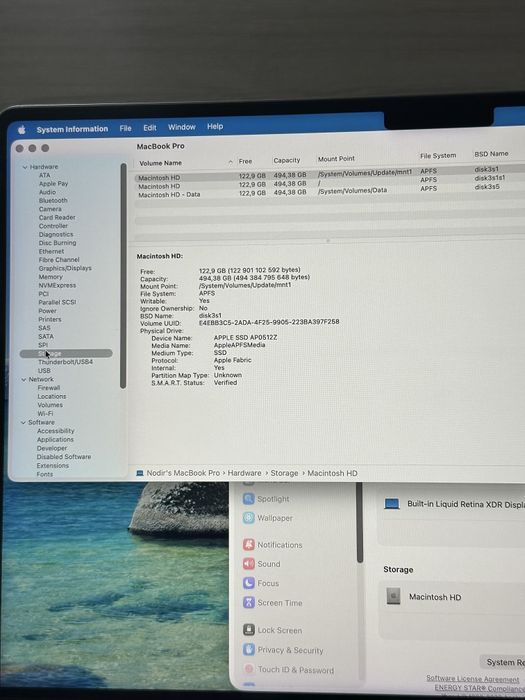Open Spotlight in System Settings
Screen dimensions: 525x700
[267, 499]
